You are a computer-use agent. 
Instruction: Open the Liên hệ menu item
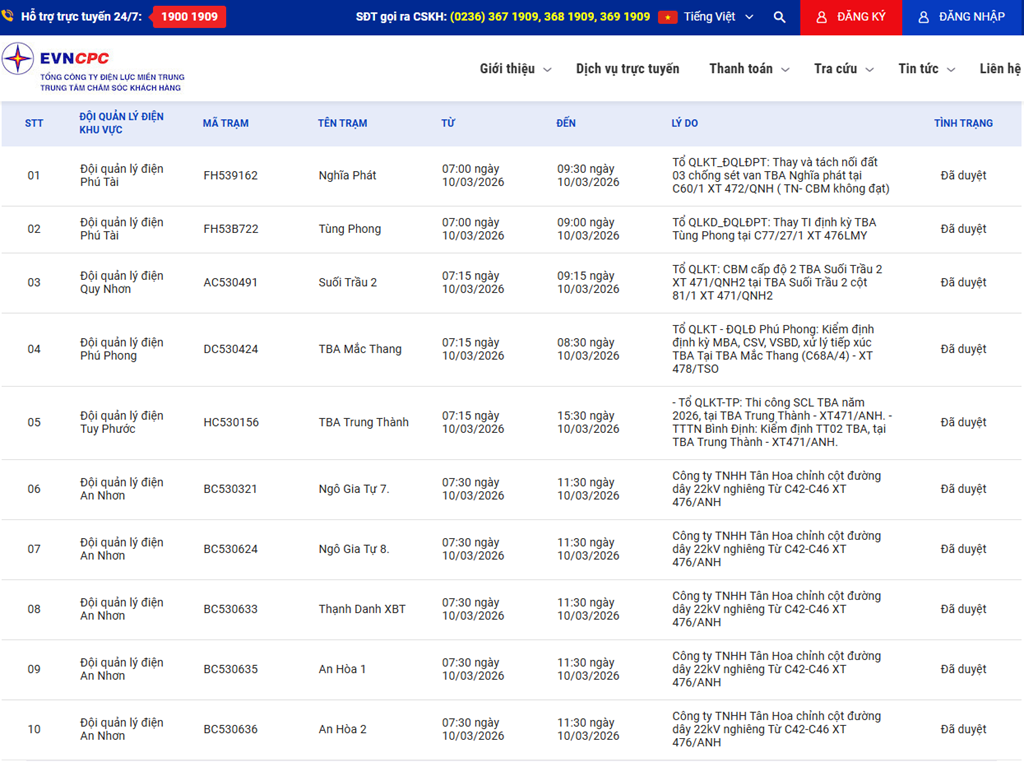(1000, 69)
